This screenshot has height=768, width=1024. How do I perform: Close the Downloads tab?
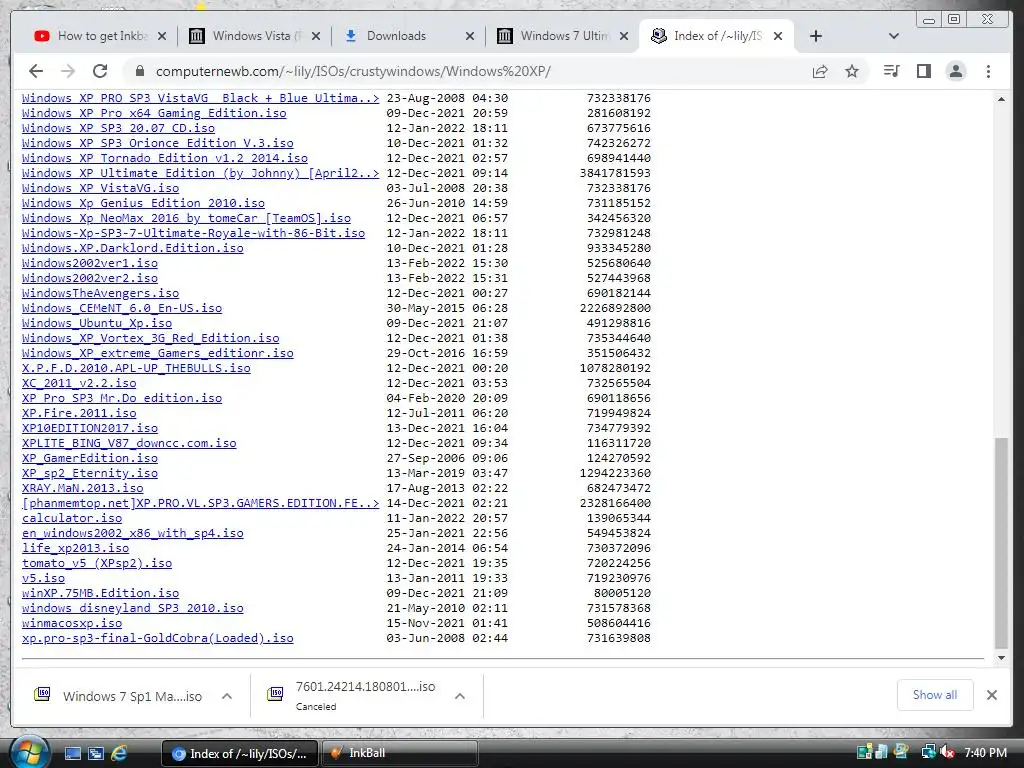tap(470, 37)
